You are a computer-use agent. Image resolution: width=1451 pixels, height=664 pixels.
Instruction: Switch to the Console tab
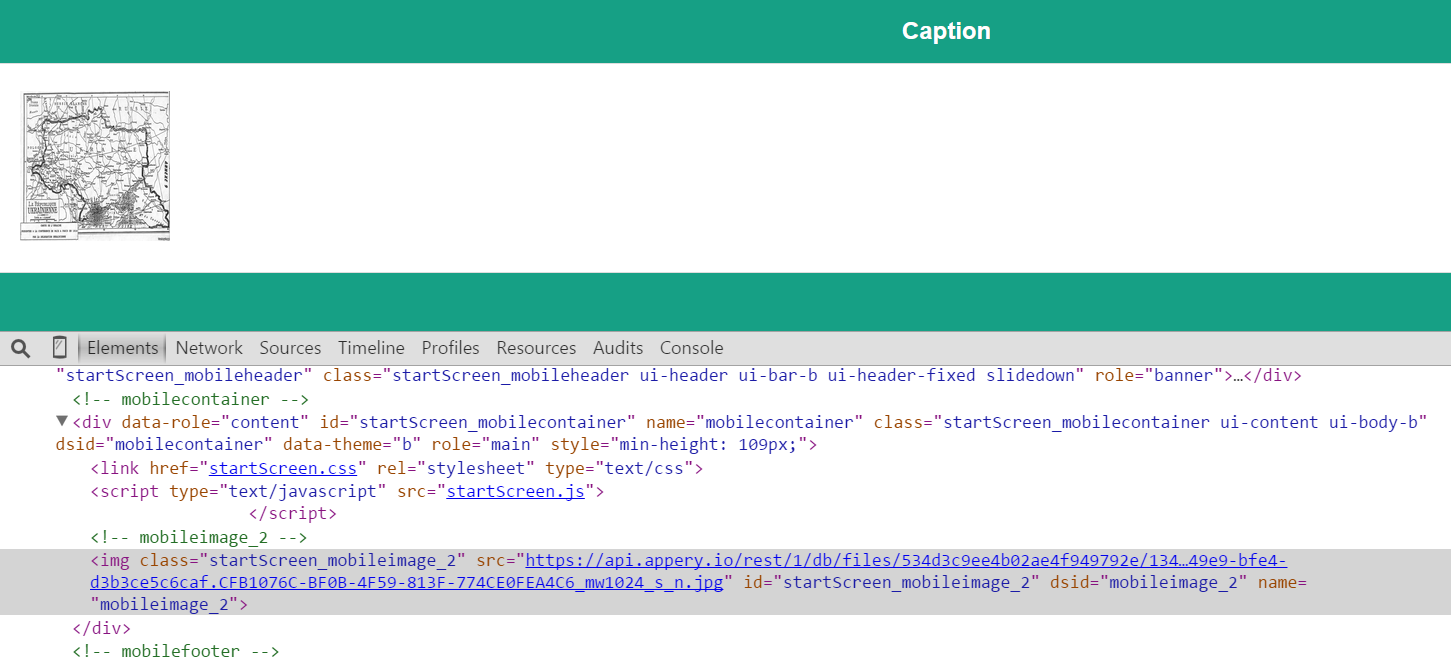coord(691,348)
